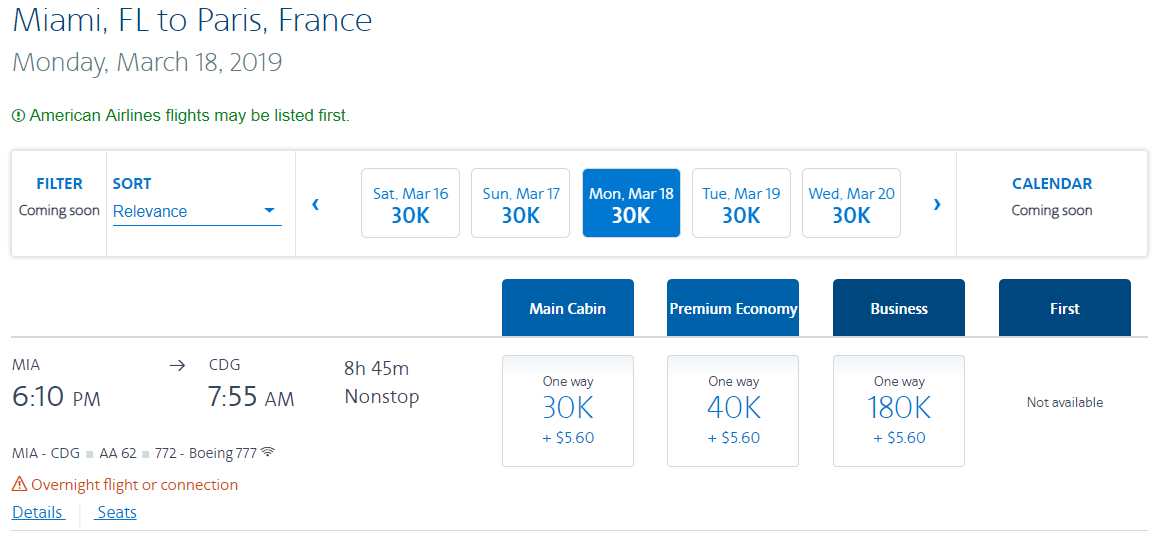Click the next dates right chevron
Screen dimensions: 1156x540
[x=937, y=204]
